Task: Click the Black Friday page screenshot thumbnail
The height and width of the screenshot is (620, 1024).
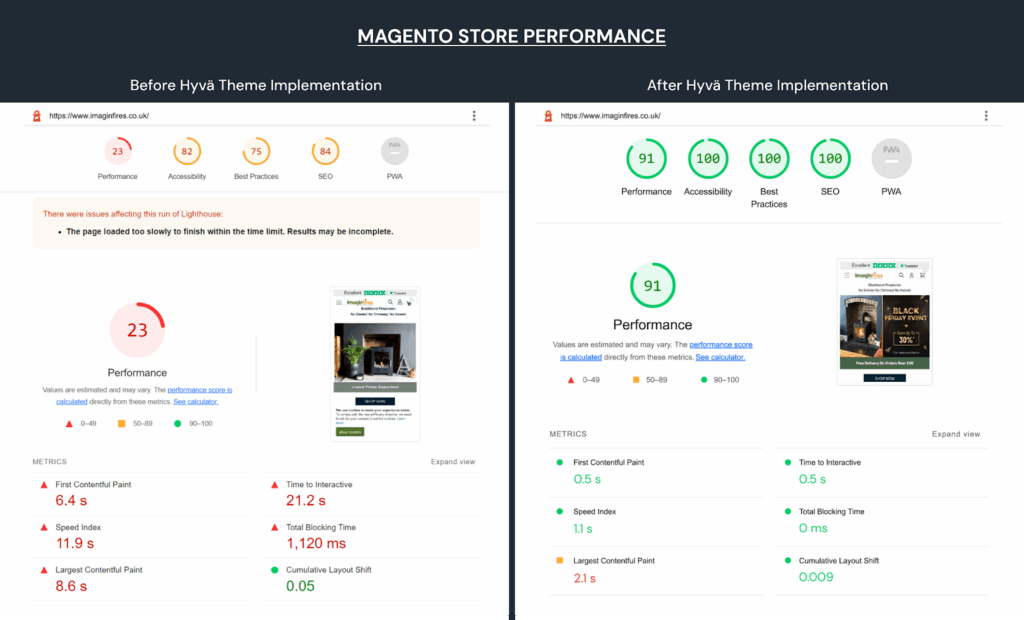Action: click(884, 321)
